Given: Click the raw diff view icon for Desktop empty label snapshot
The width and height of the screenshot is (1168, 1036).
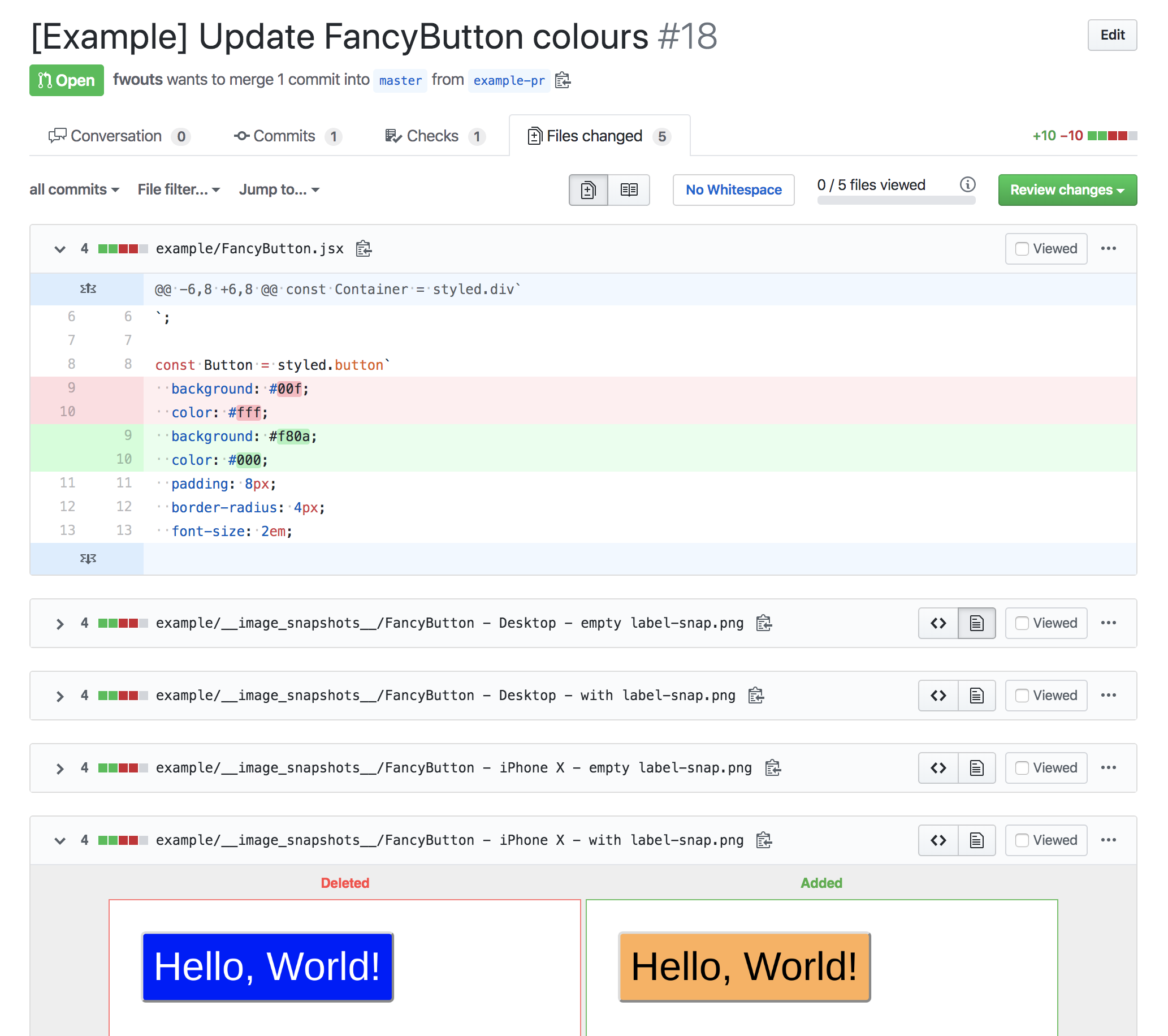Looking at the screenshot, I should [937, 623].
